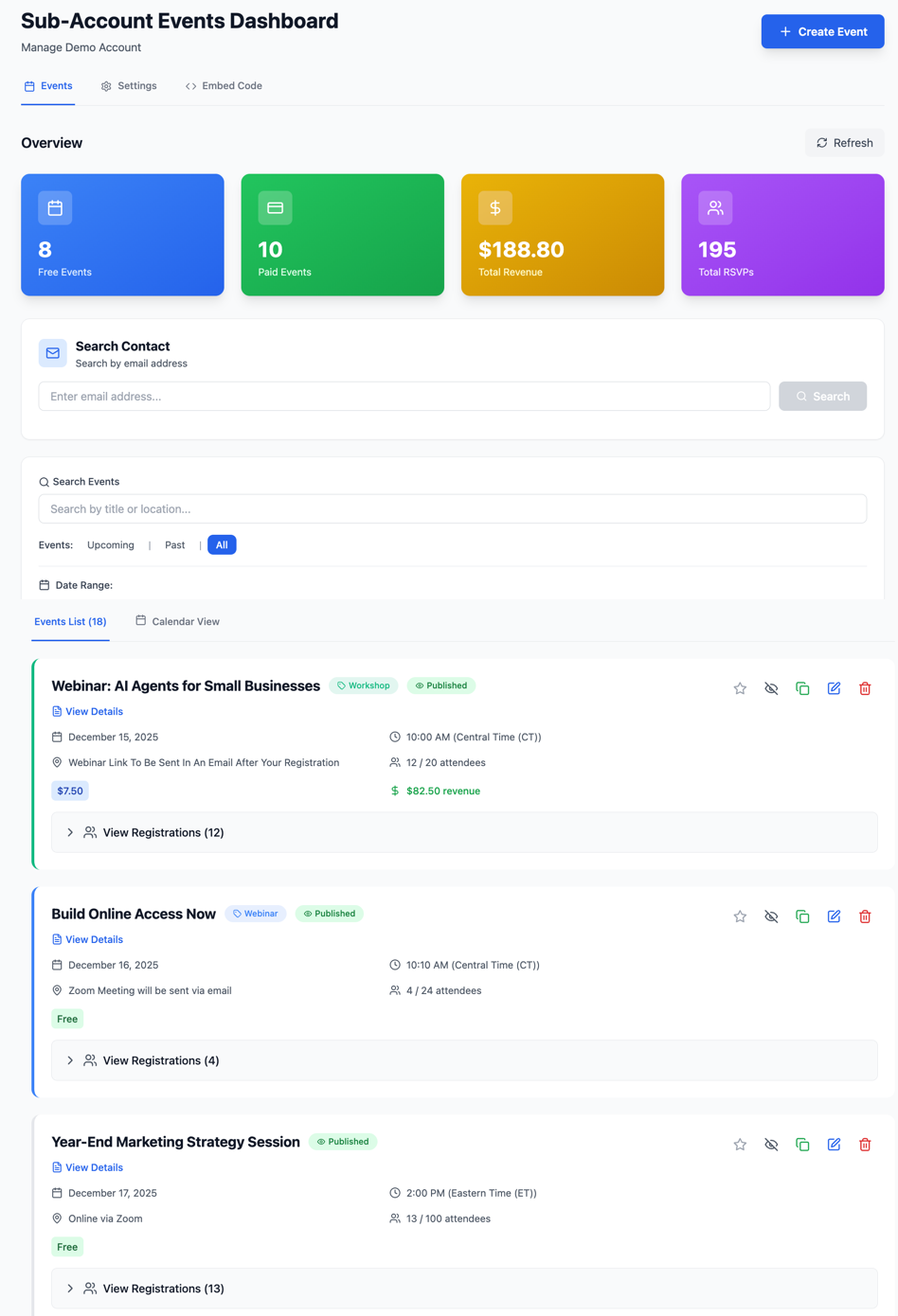
Task: Duplicate the Year-End Marketing Strategy Session
Action: pyautogui.click(x=802, y=1145)
